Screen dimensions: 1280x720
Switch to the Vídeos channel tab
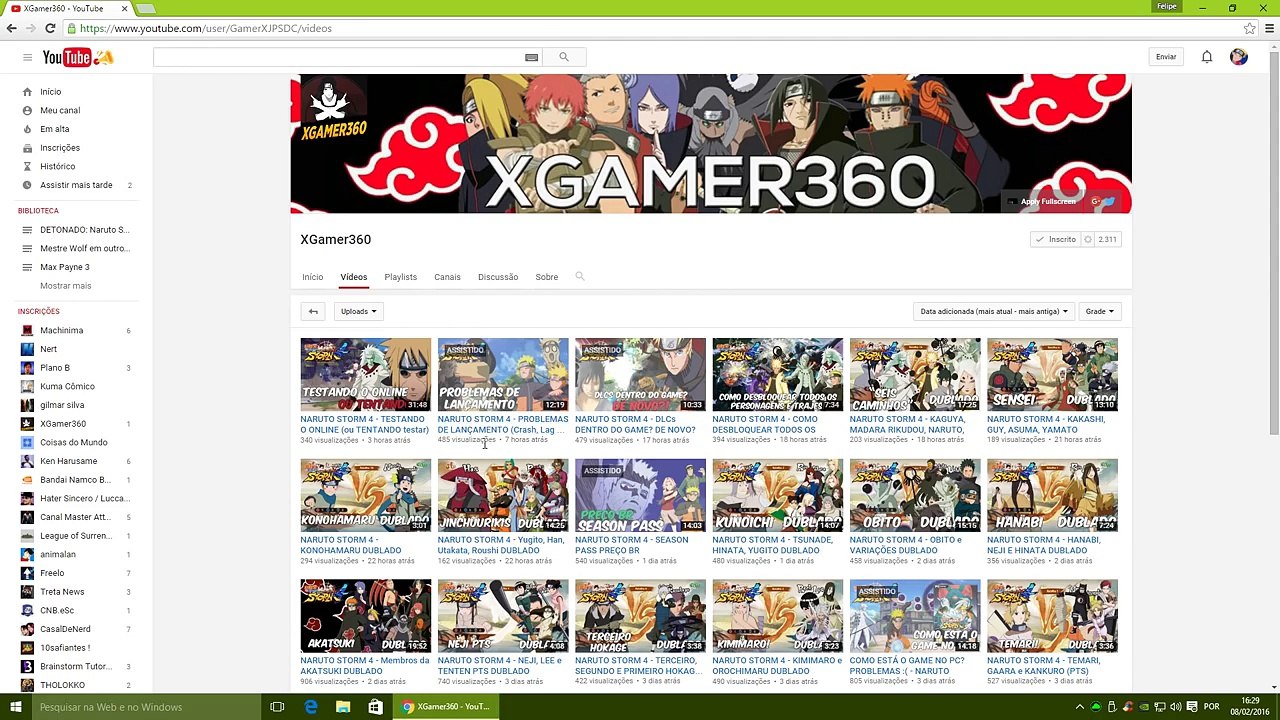(354, 277)
